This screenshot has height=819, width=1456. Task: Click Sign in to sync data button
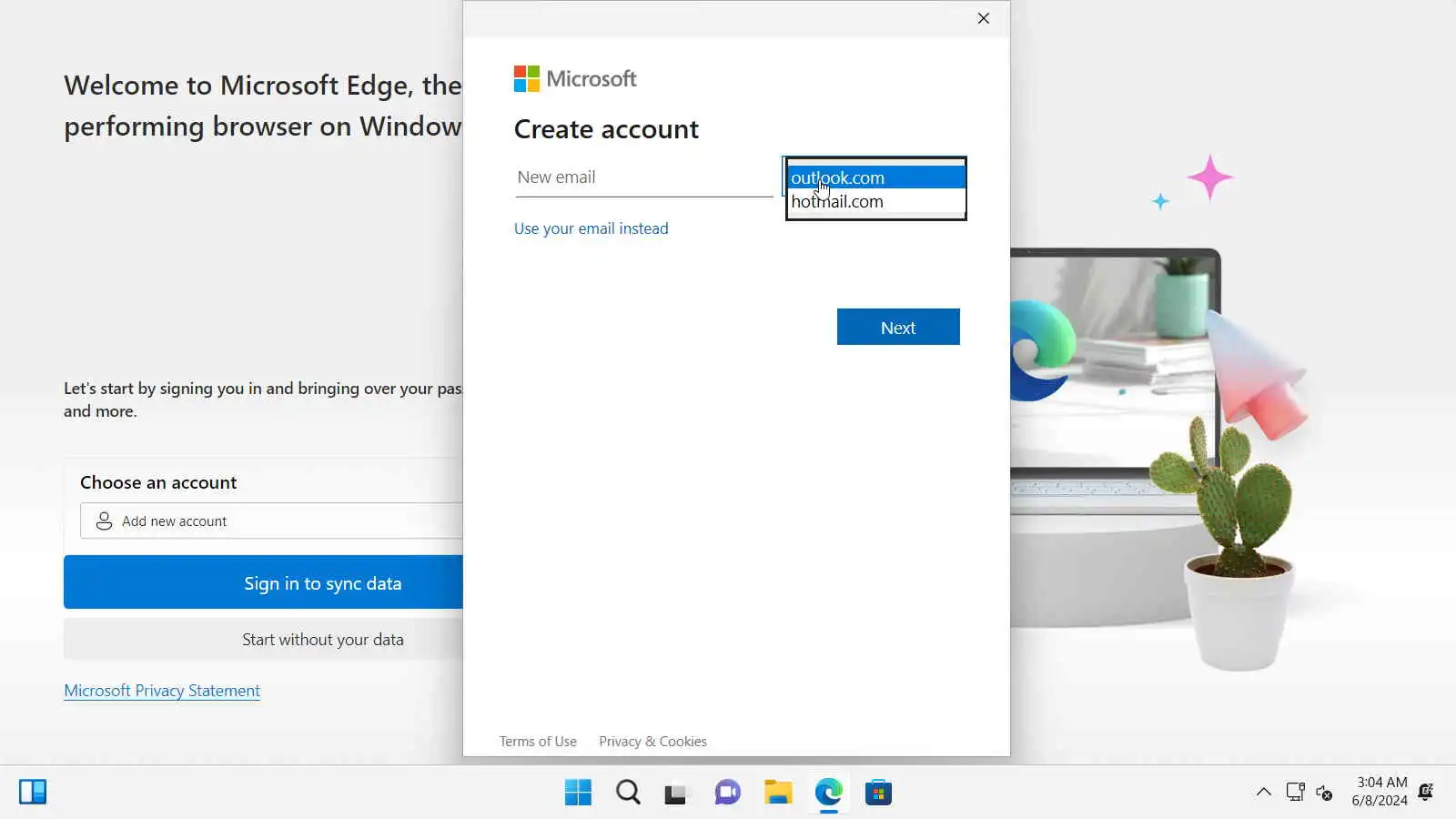click(x=264, y=582)
